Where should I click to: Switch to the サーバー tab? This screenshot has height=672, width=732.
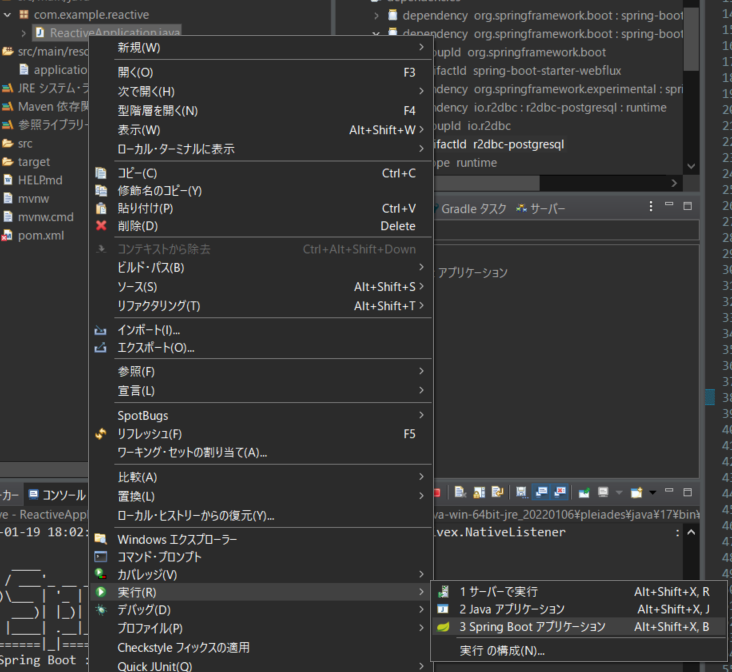tap(541, 208)
